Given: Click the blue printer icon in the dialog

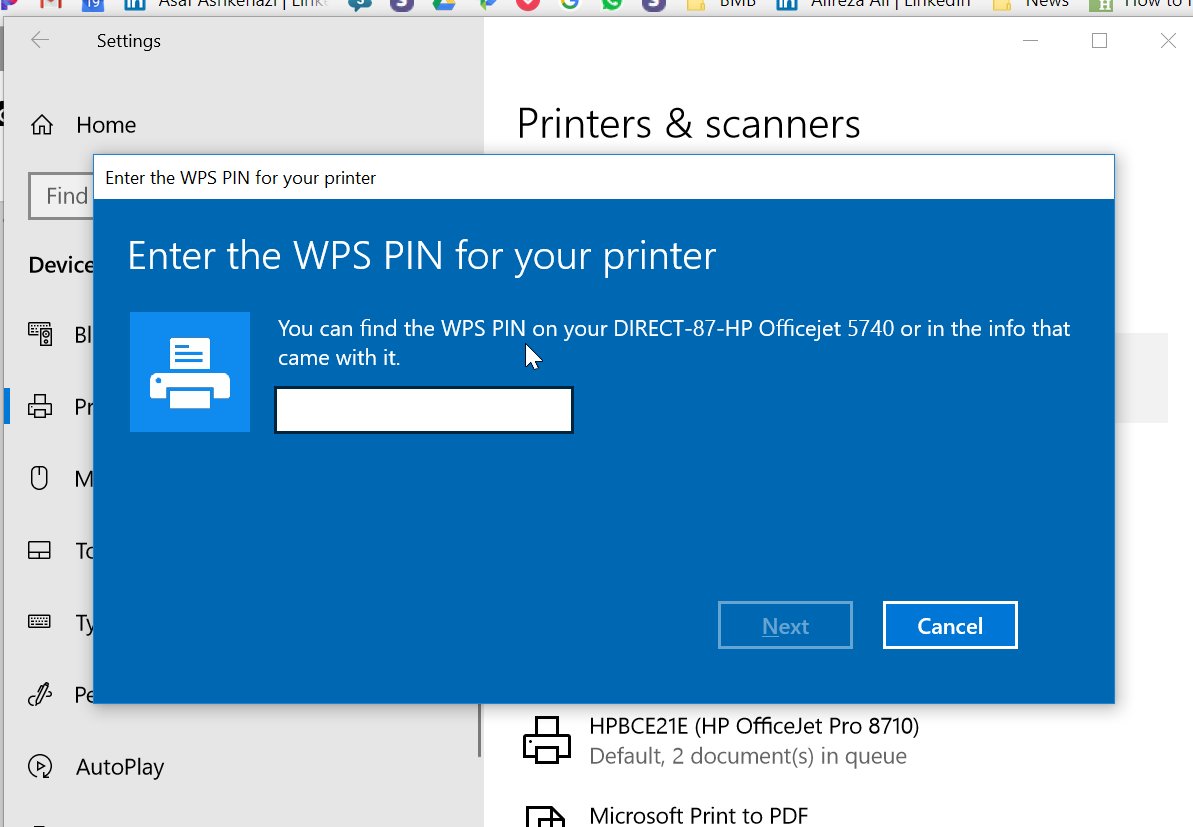Looking at the screenshot, I should click(190, 372).
